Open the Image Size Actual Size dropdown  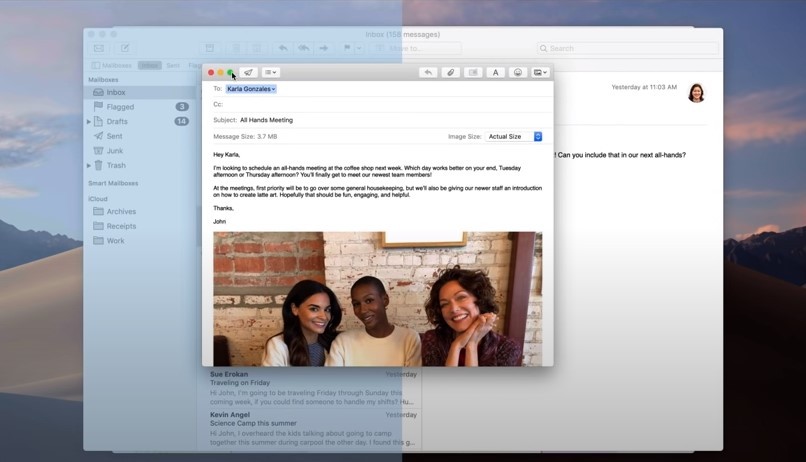514,137
